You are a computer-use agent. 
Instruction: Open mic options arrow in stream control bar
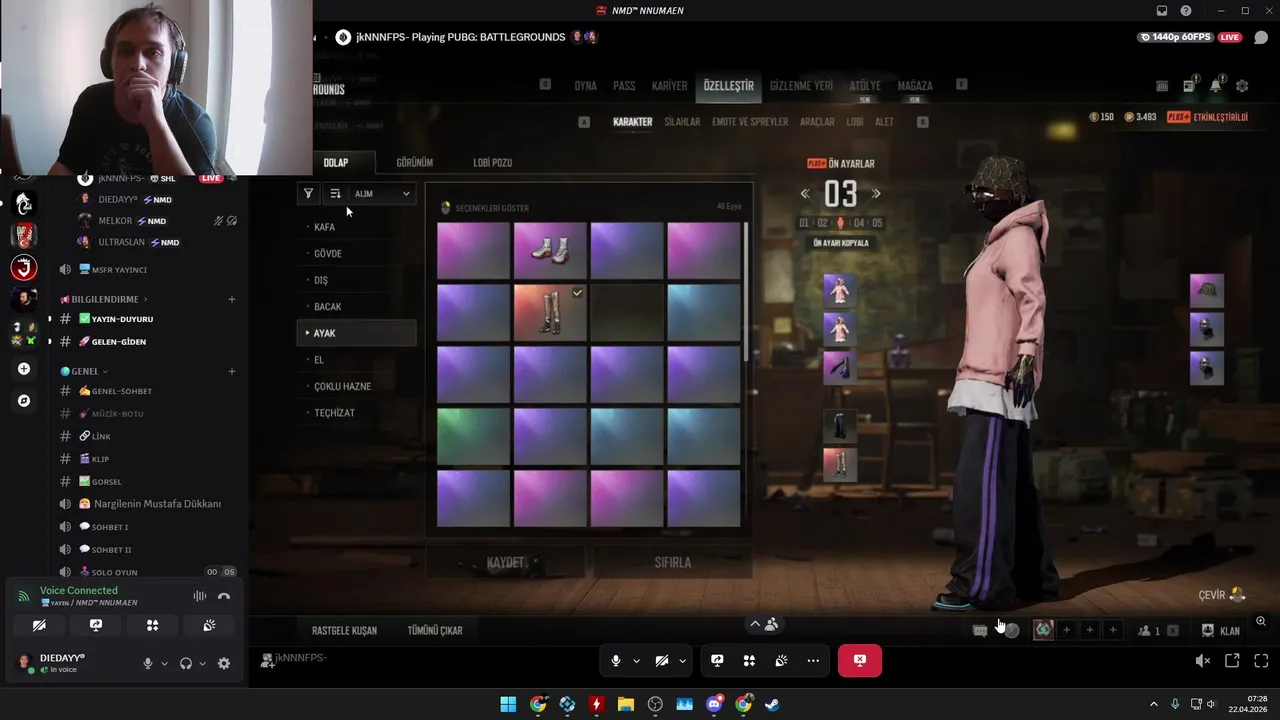(x=636, y=661)
